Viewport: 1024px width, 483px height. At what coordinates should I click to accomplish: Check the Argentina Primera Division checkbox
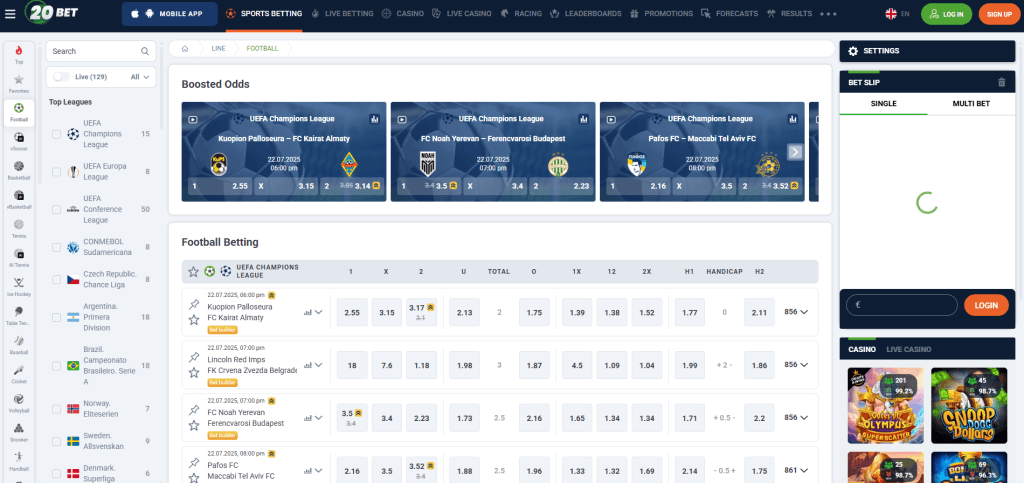click(56, 317)
